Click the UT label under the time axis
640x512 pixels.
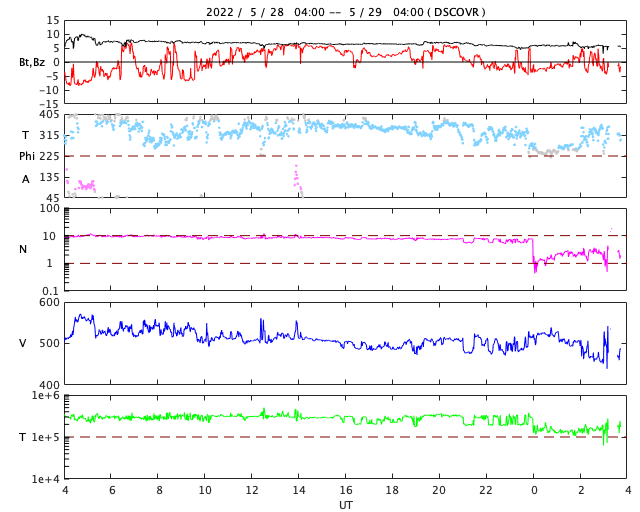[345, 505]
